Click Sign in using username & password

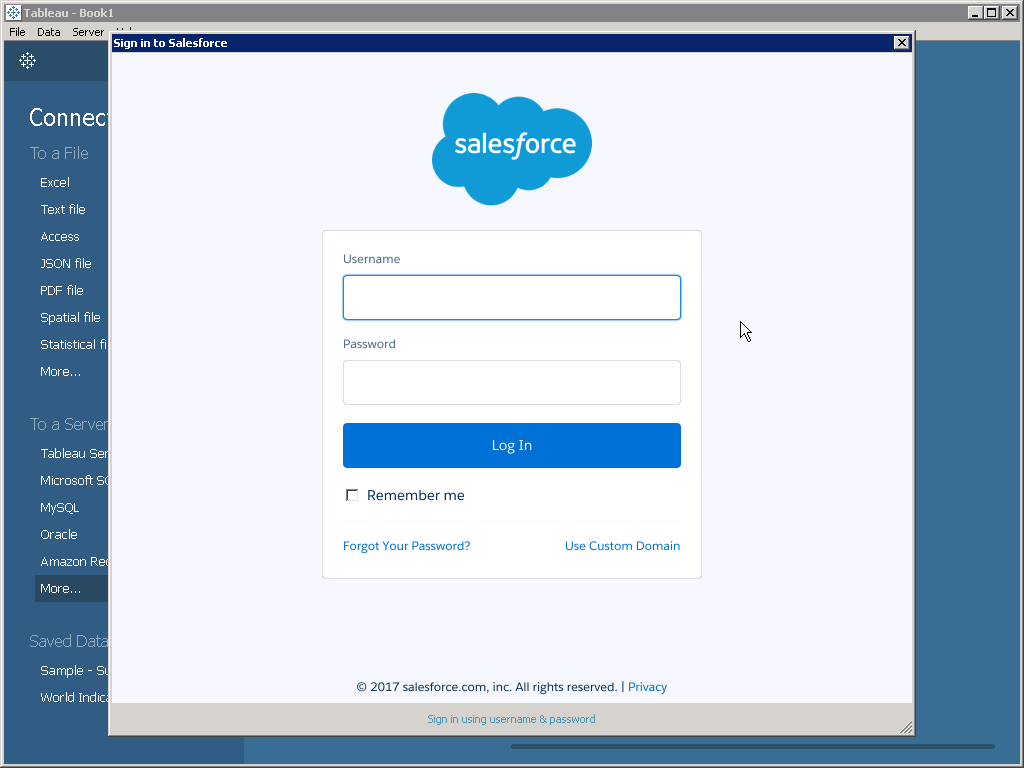(511, 719)
